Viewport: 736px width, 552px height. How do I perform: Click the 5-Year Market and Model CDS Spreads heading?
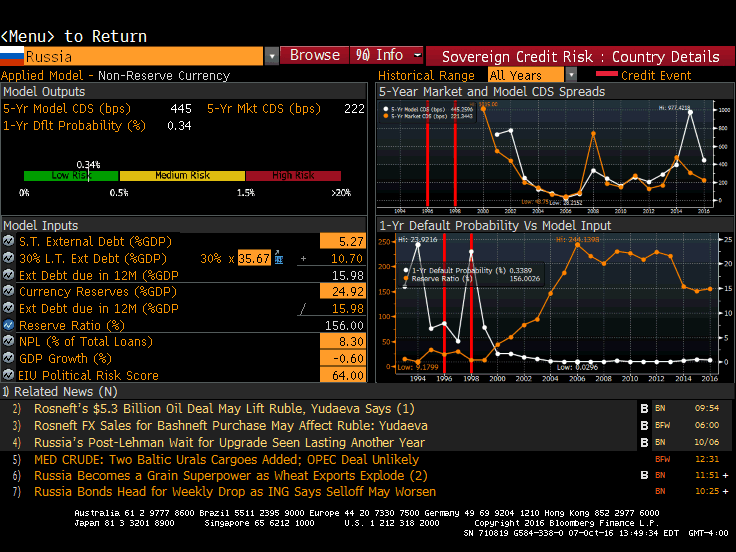pos(492,92)
